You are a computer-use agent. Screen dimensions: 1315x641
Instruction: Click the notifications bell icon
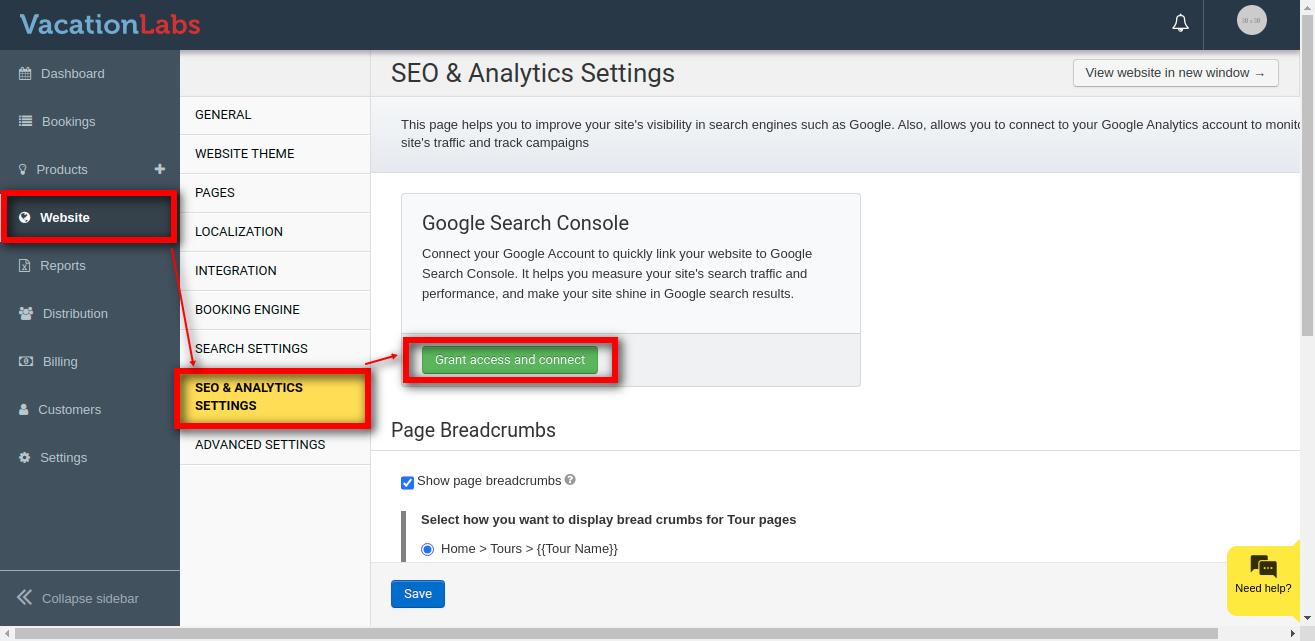pyautogui.click(x=1180, y=23)
